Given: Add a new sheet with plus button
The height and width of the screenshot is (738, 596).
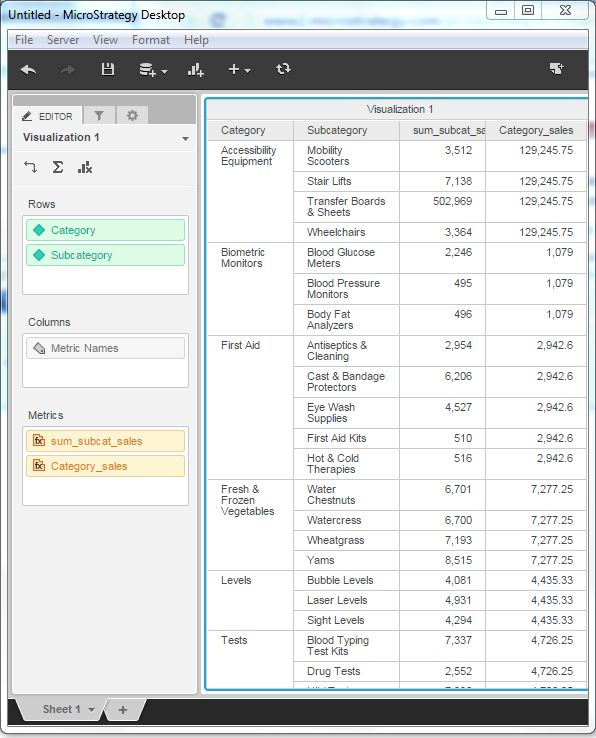Looking at the screenshot, I should pyautogui.click(x=123, y=710).
